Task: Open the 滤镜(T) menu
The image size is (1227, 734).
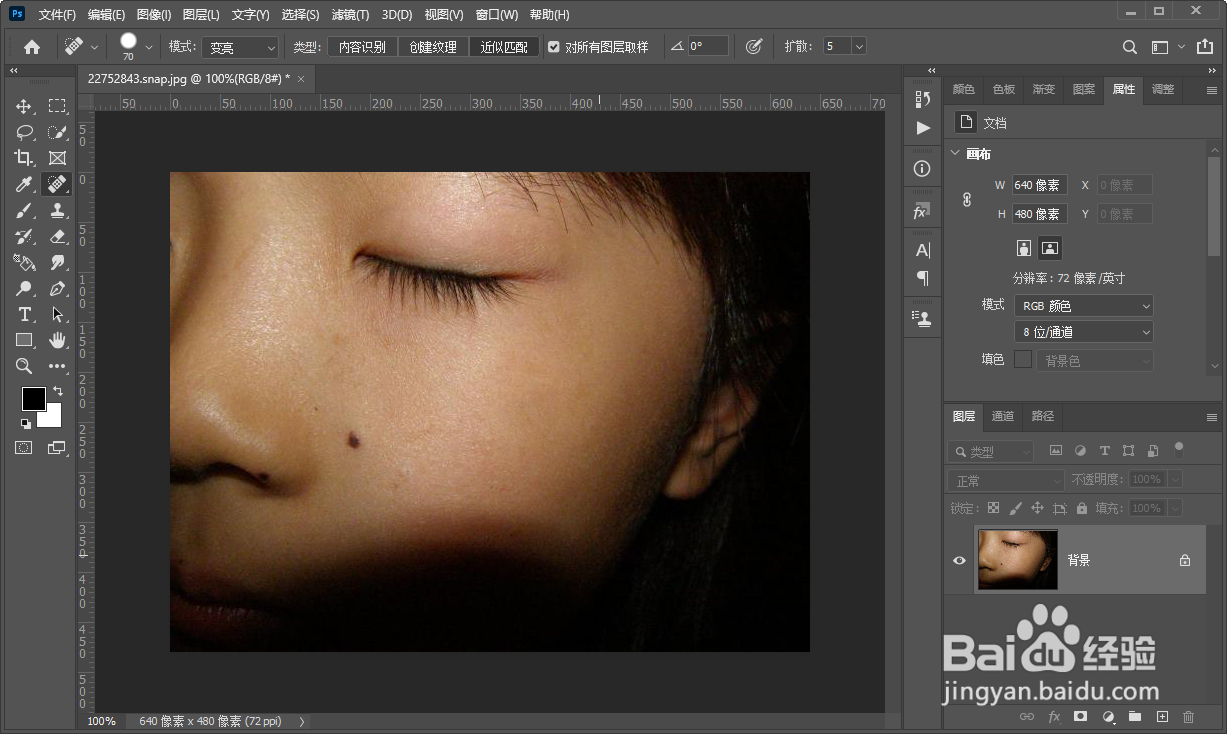Action: (x=349, y=15)
